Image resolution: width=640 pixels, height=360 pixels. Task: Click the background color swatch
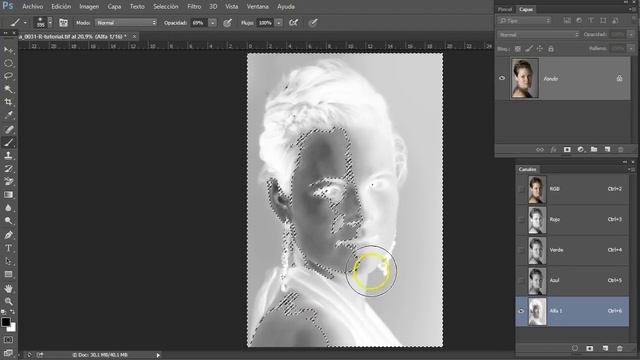pyautogui.click(x=12, y=327)
